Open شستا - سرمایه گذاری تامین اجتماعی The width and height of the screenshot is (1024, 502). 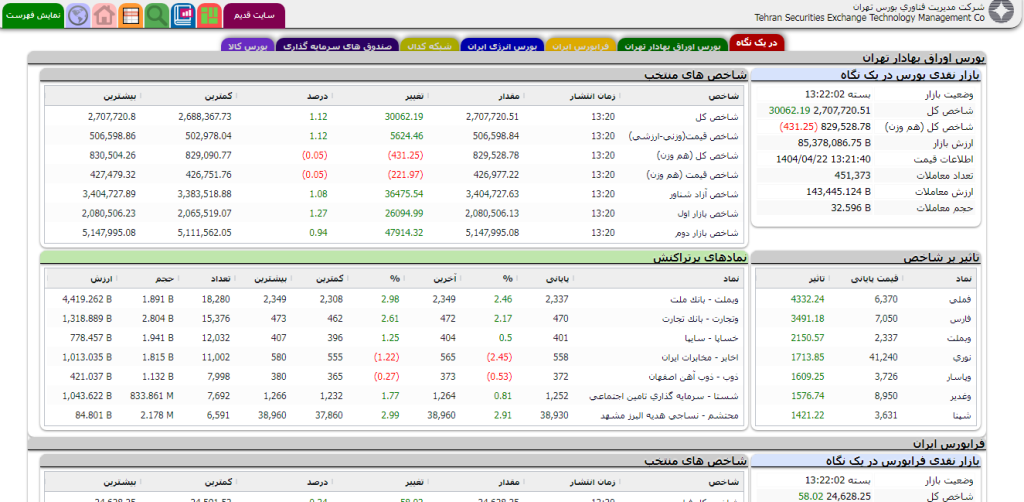click(x=665, y=396)
